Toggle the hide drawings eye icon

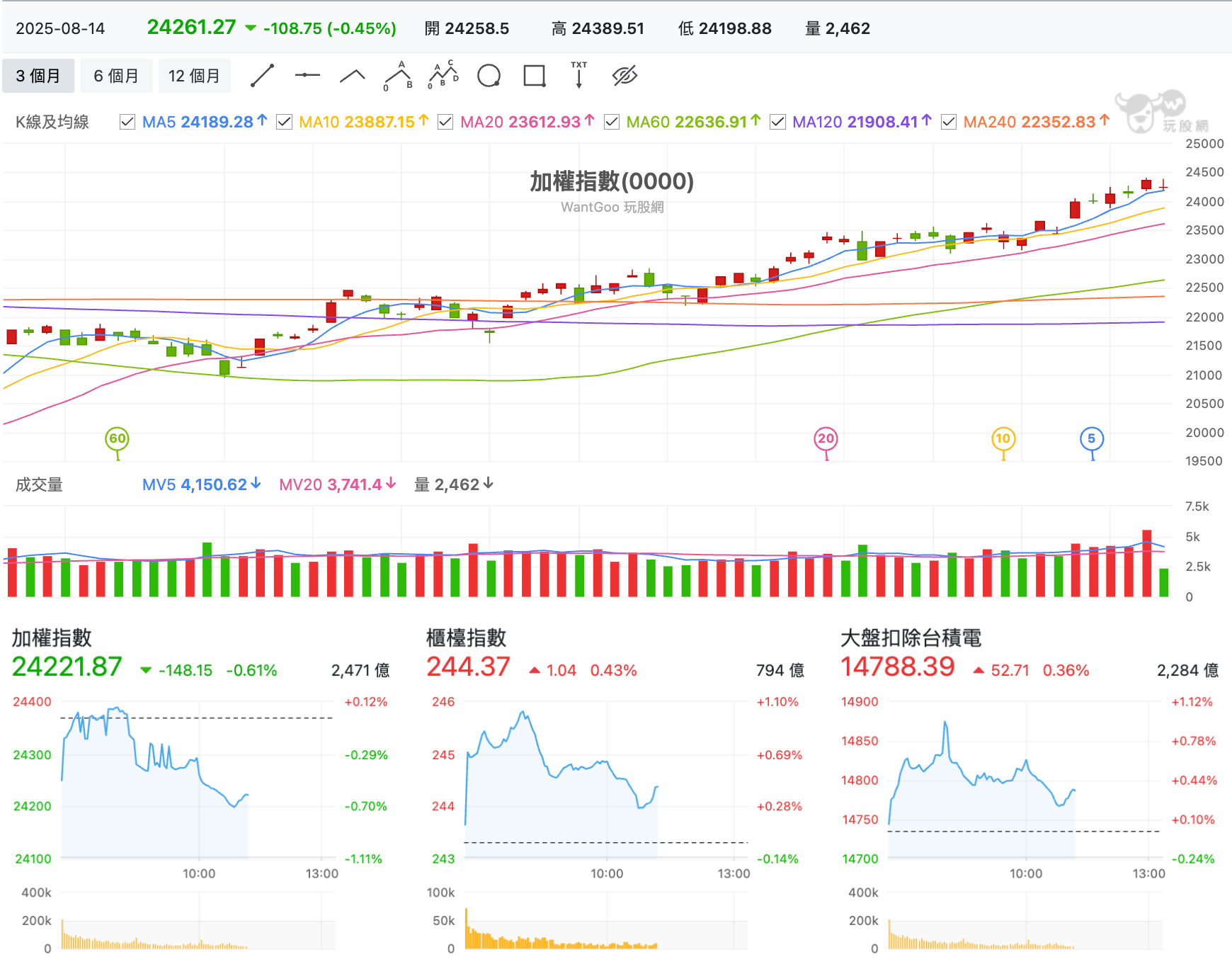click(x=624, y=76)
